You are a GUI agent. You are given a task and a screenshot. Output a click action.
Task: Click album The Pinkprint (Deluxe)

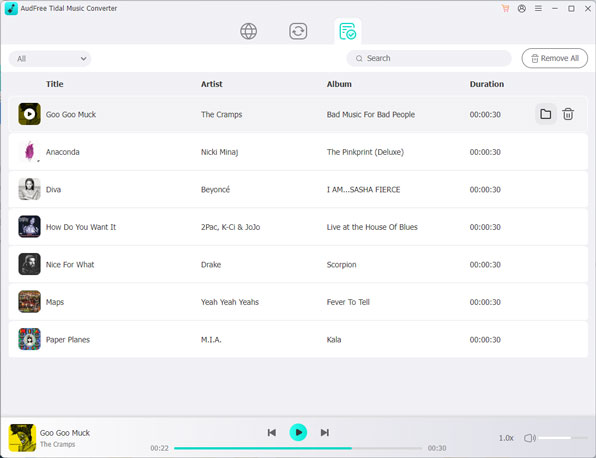pos(365,152)
